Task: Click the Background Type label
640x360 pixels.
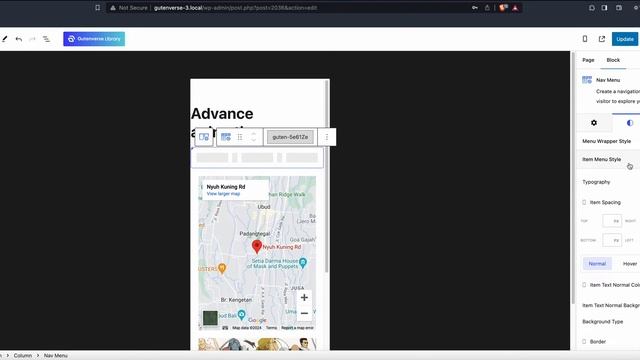Action: [602, 322]
